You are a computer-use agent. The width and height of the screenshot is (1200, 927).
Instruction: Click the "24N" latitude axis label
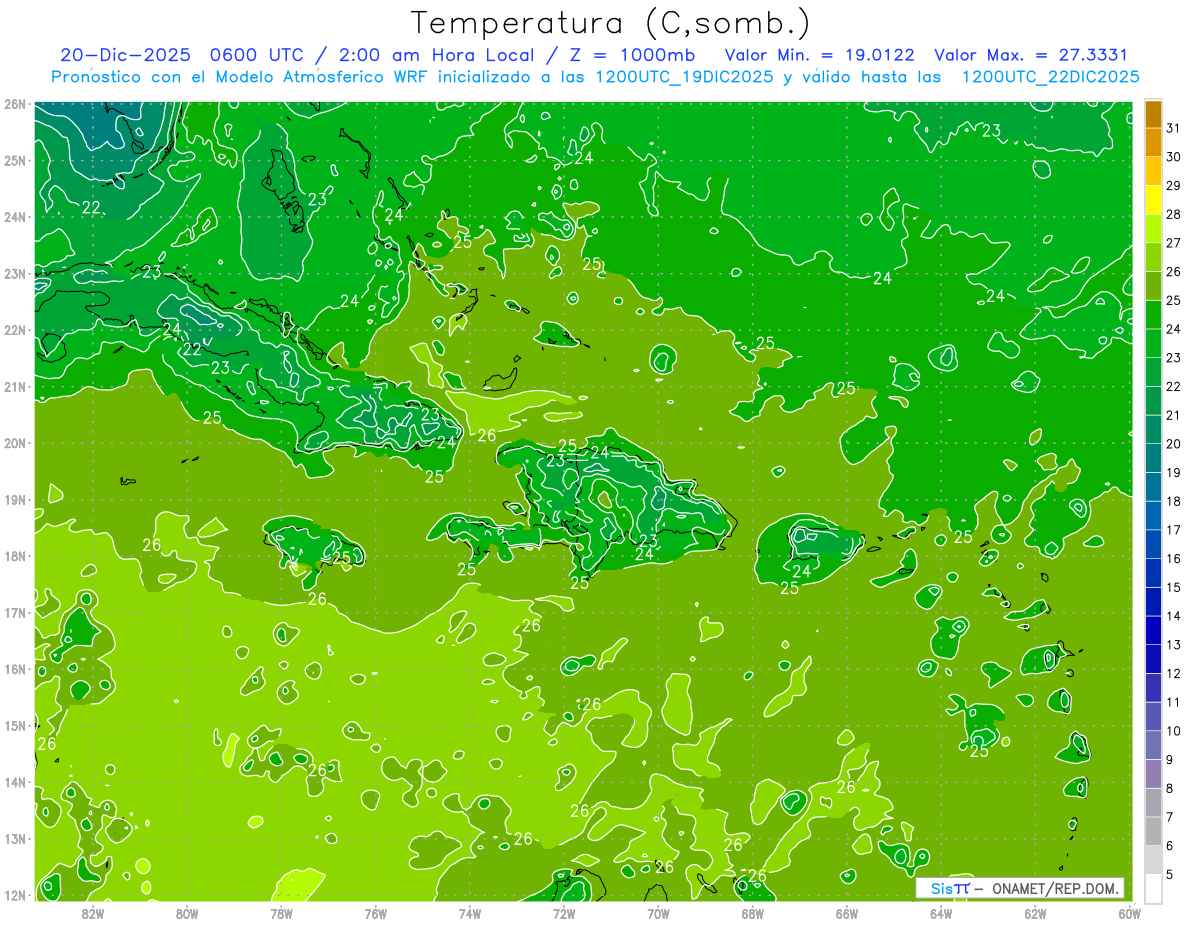click(x=14, y=217)
